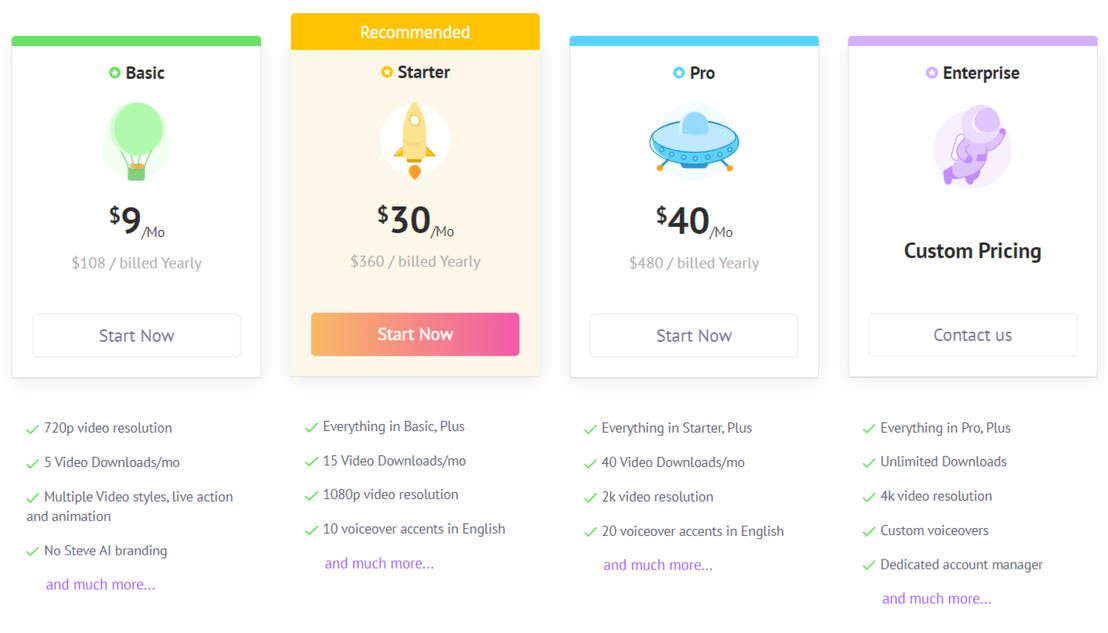Expand 'and much more...' under Pro features

click(657, 565)
